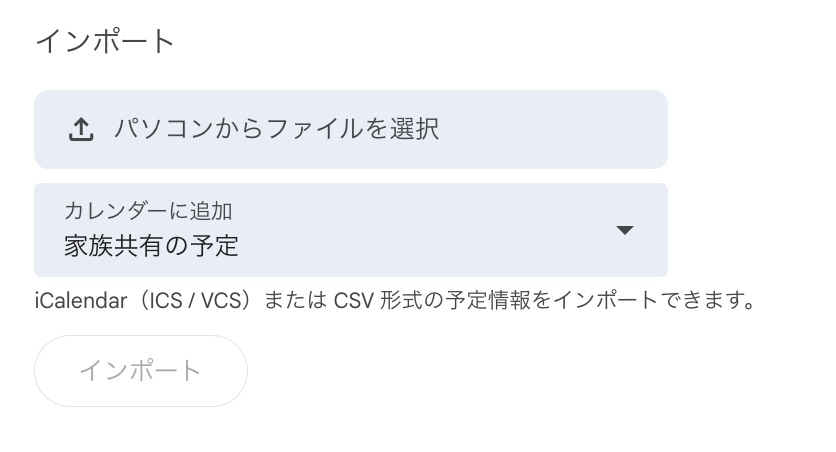The height and width of the screenshot is (452, 836).
Task: Click the パソコンからファイルを選択 label text
Action: pos(276,129)
